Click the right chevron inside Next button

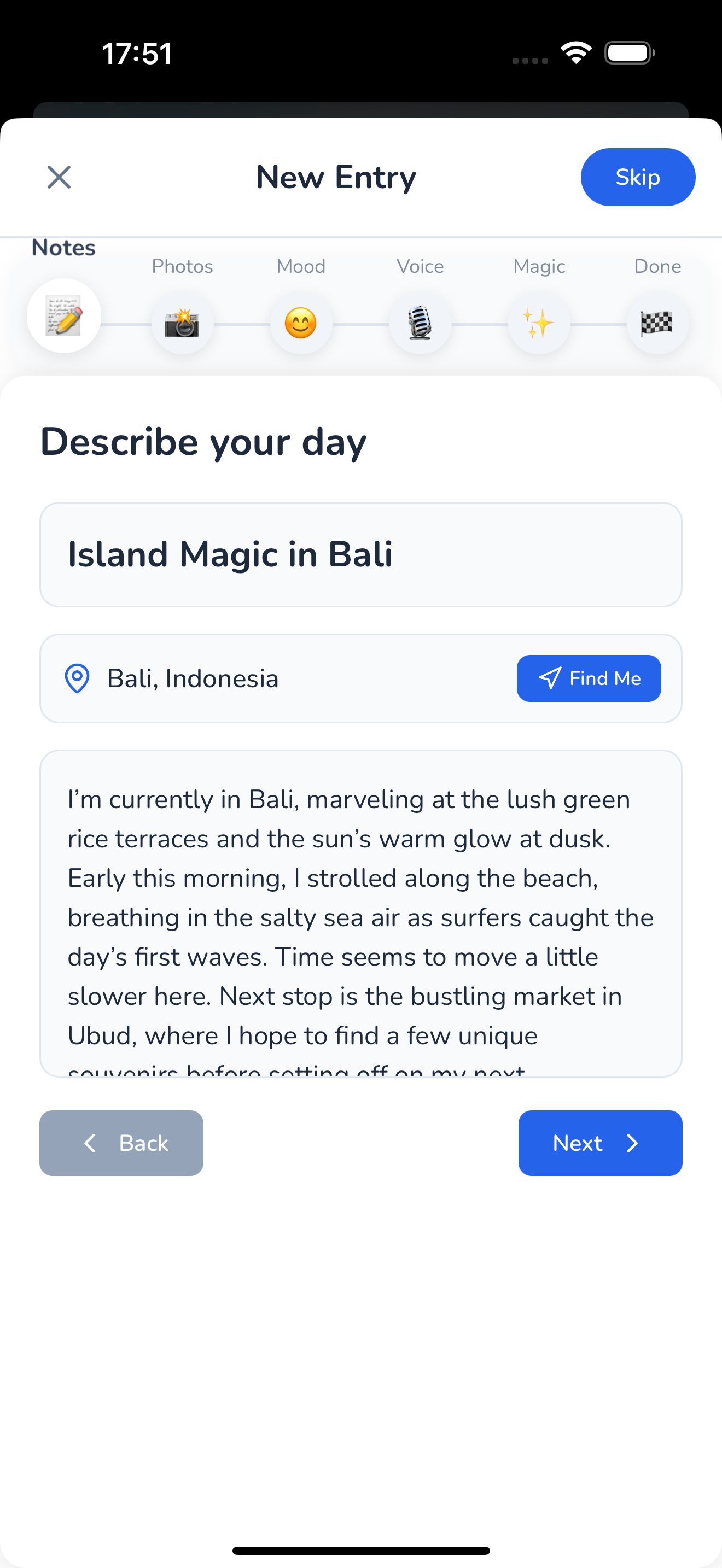[632, 1143]
